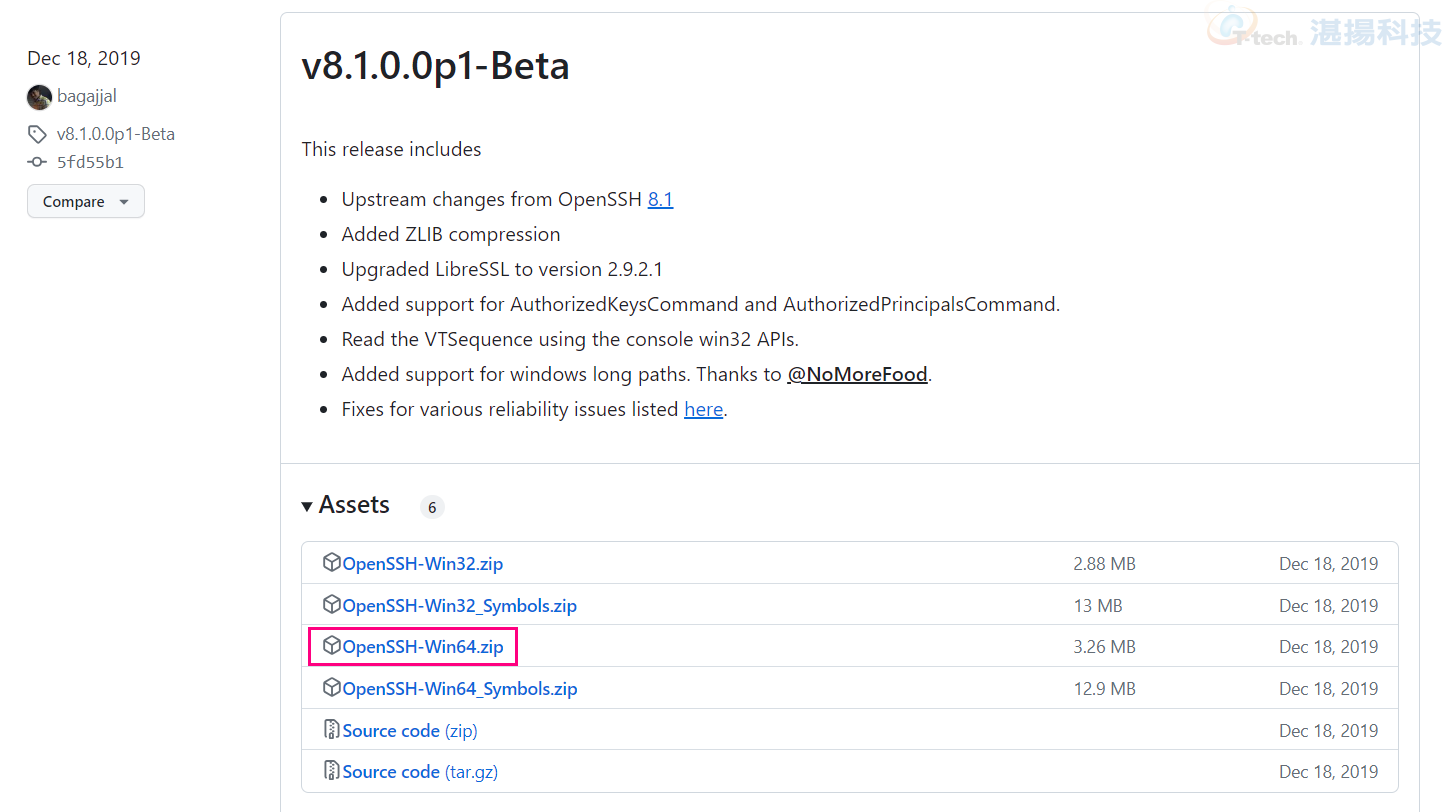Click the 'Read the VTSequence' bullet text

[570, 339]
